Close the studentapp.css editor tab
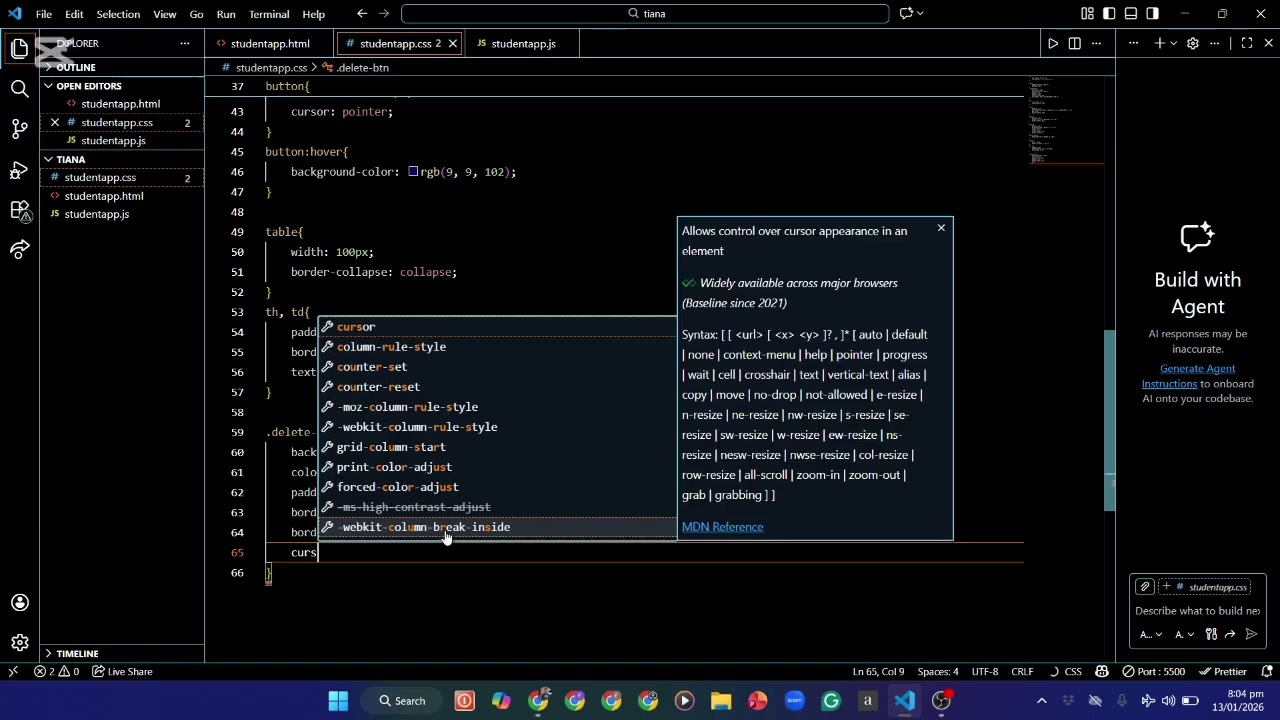Image resolution: width=1280 pixels, height=720 pixels. click(x=453, y=44)
